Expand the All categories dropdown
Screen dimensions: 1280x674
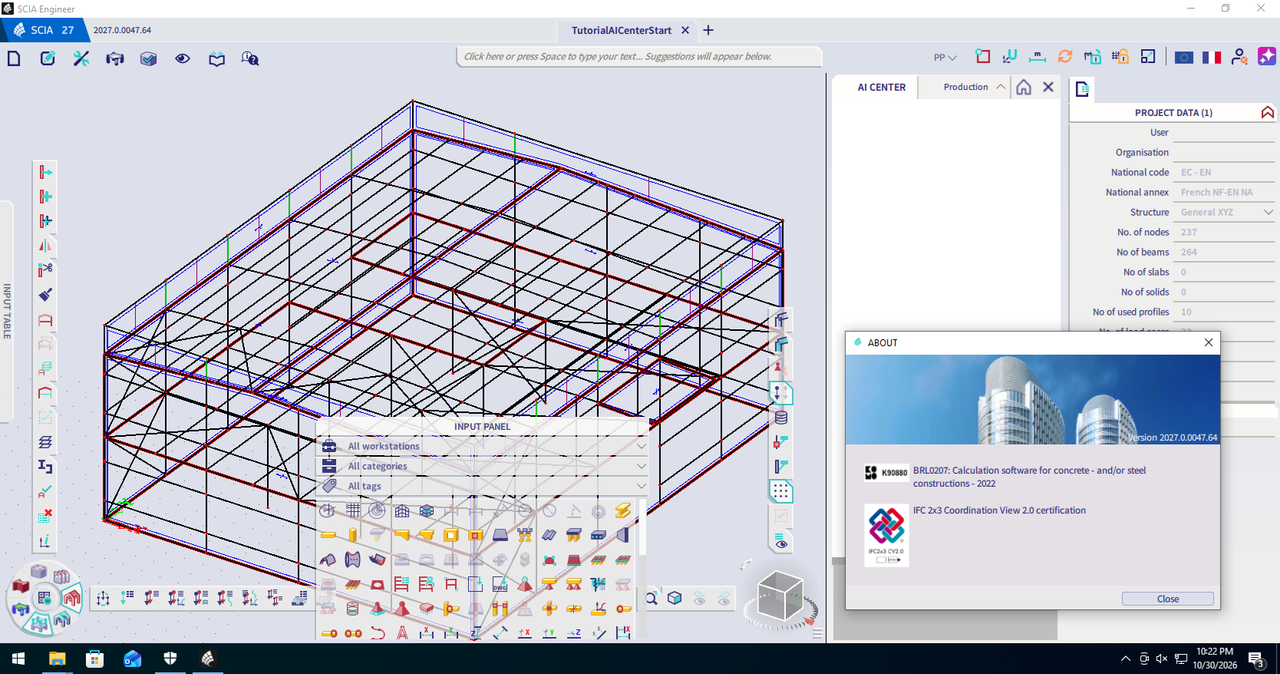pyautogui.click(x=483, y=466)
